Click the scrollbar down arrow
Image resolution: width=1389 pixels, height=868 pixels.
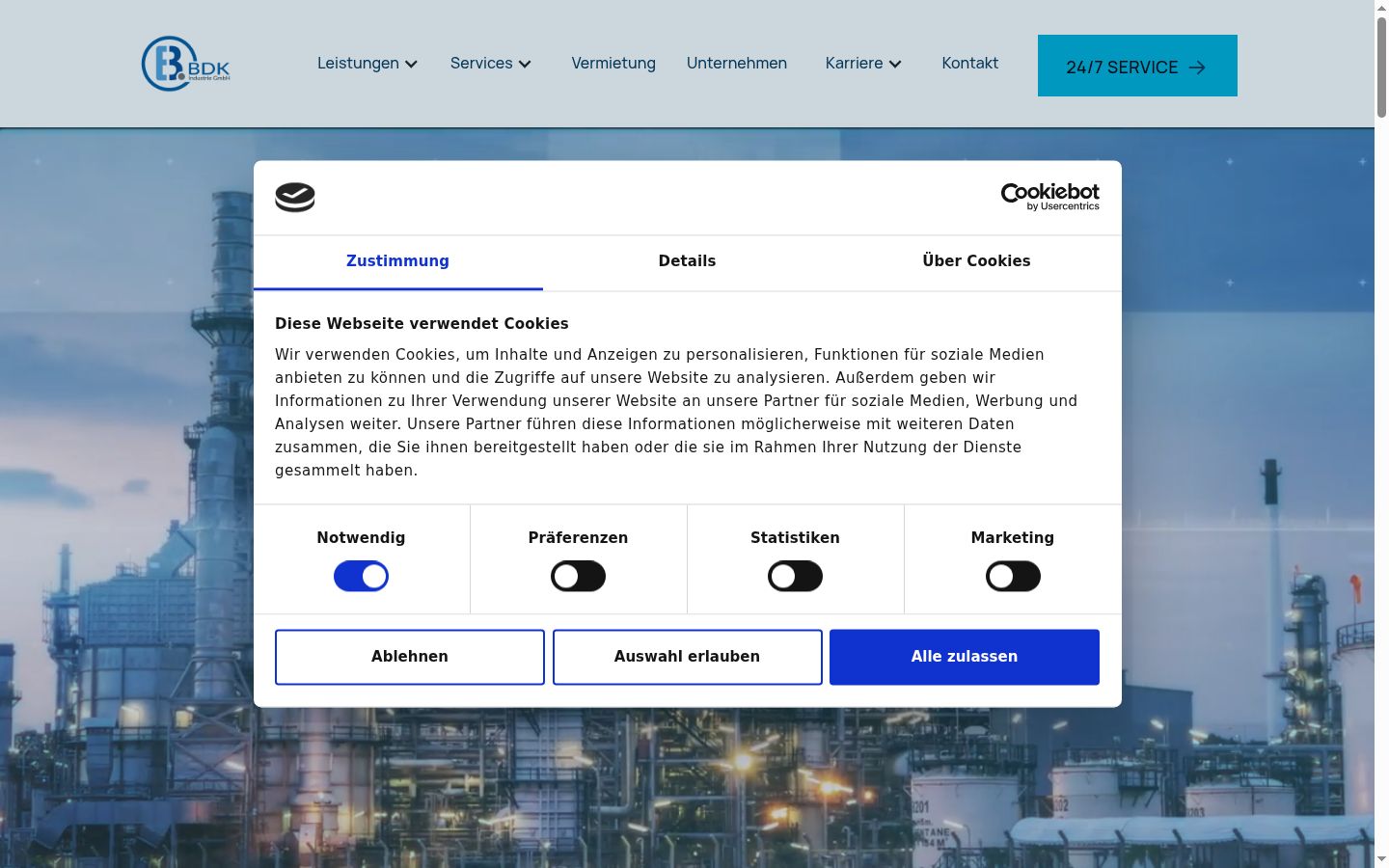(1381, 858)
